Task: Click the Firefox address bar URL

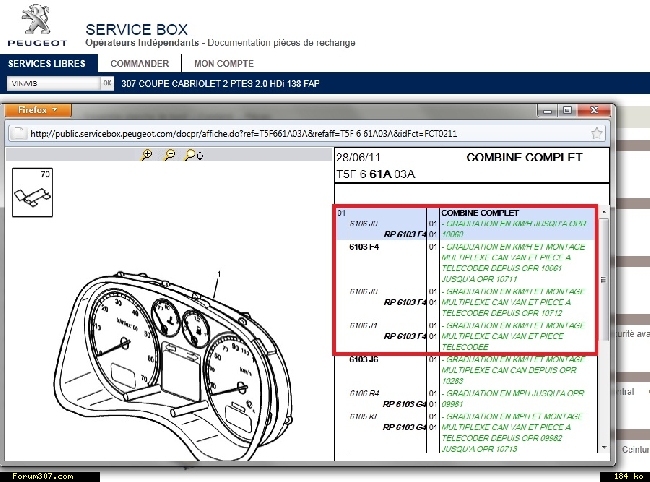Action: pos(244,133)
